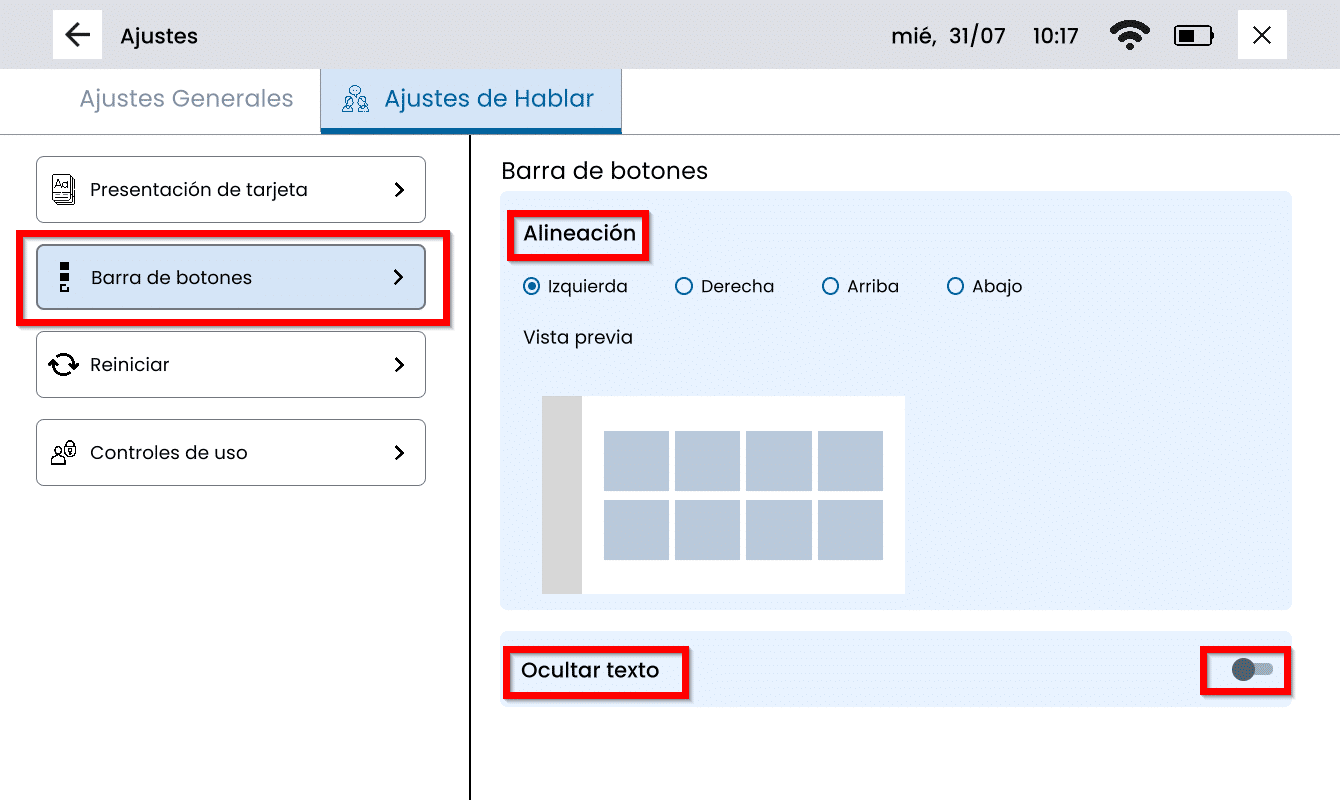This screenshot has height=800, width=1340.
Task: Expand Presentación de tarjeta chevron arrow
Action: click(x=399, y=189)
